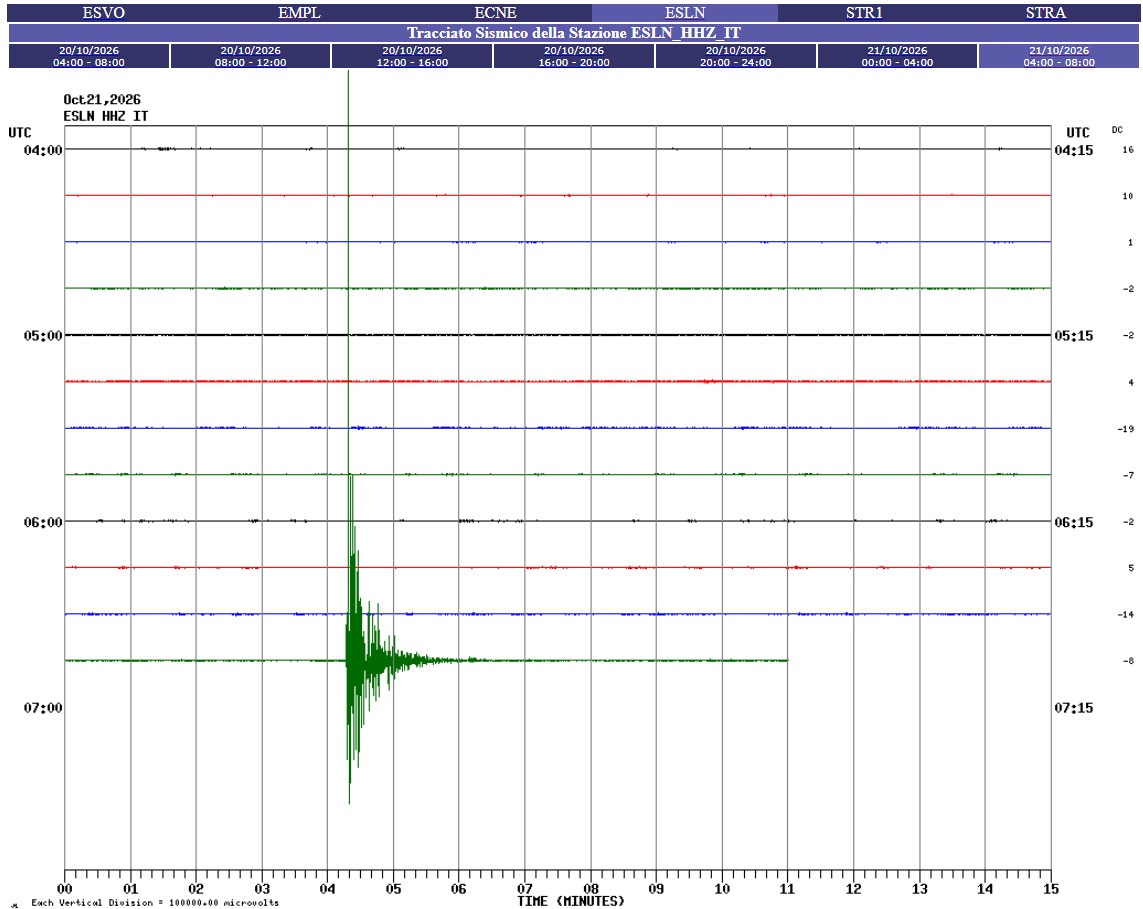Click 'Each Vertical Division = 100000.00 microvolts' note
Screen dimensions: 1143x909
coord(155,902)
